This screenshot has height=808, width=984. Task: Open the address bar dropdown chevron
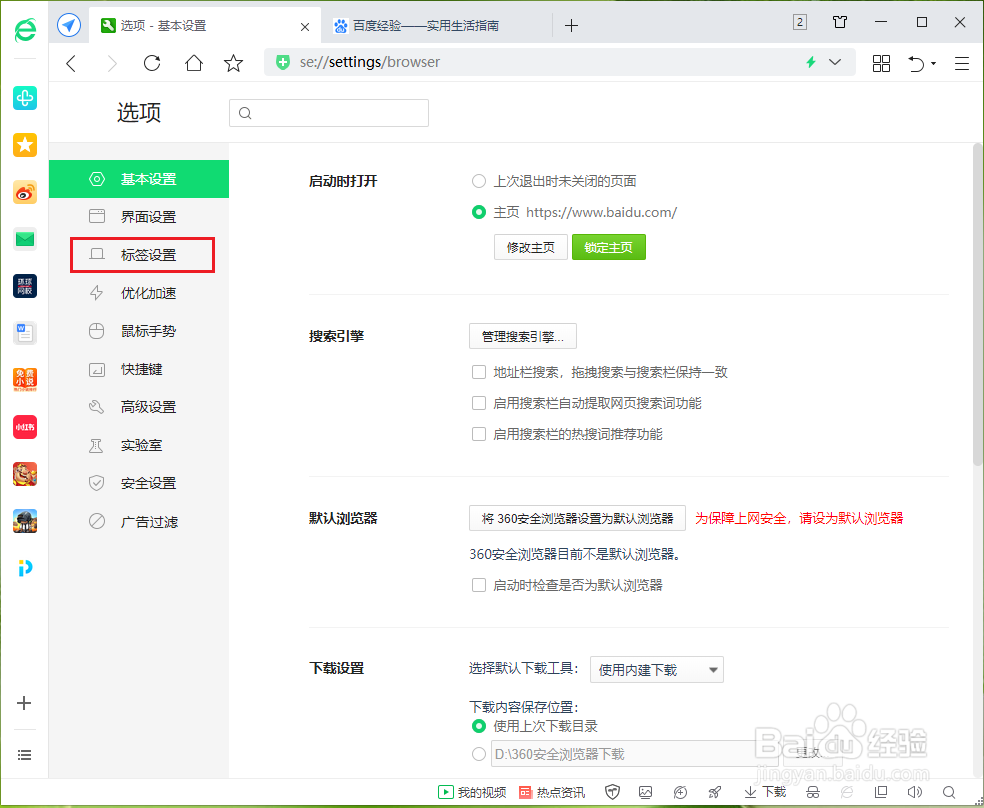[836, 62]
